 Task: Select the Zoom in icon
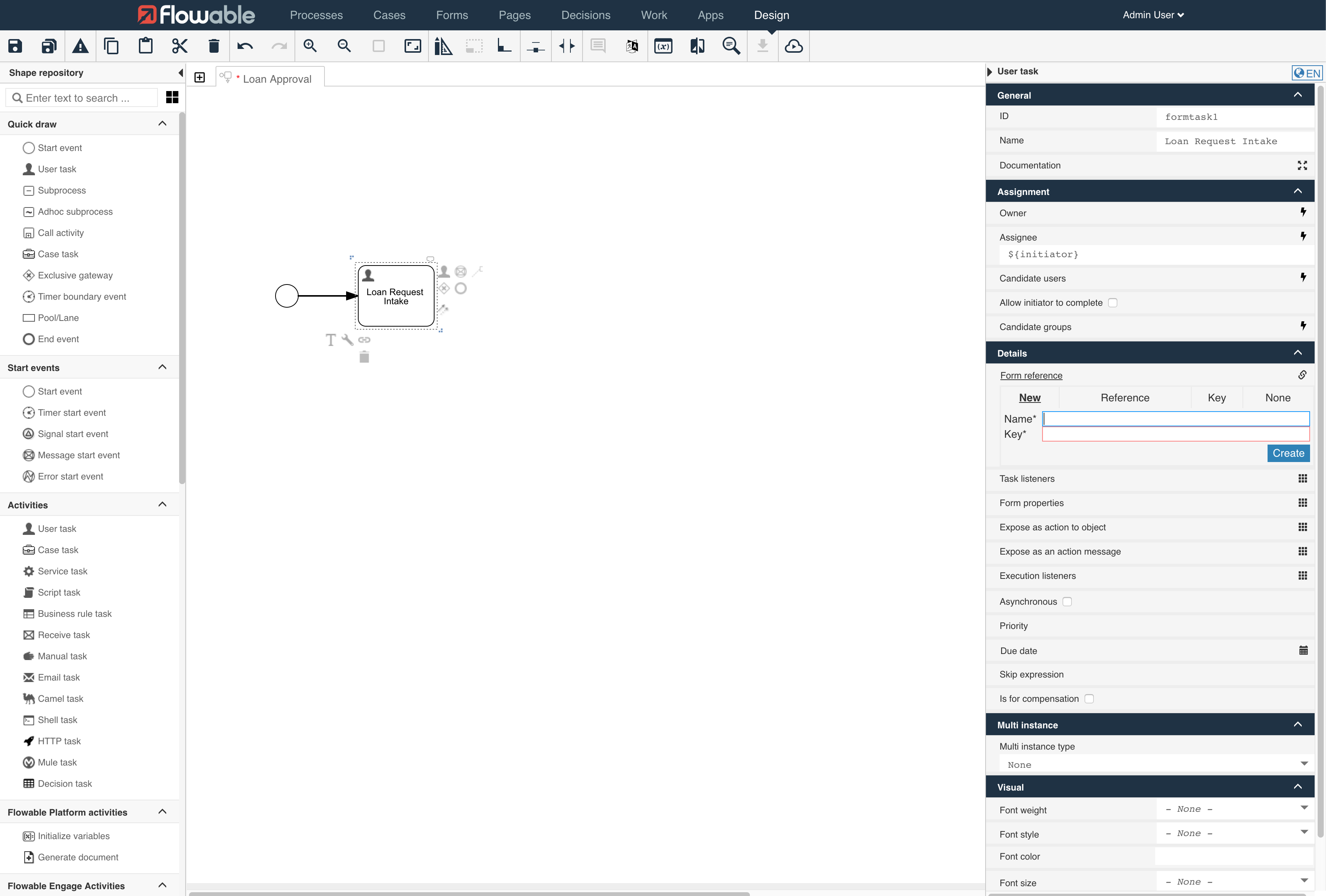tap(310, 46)
